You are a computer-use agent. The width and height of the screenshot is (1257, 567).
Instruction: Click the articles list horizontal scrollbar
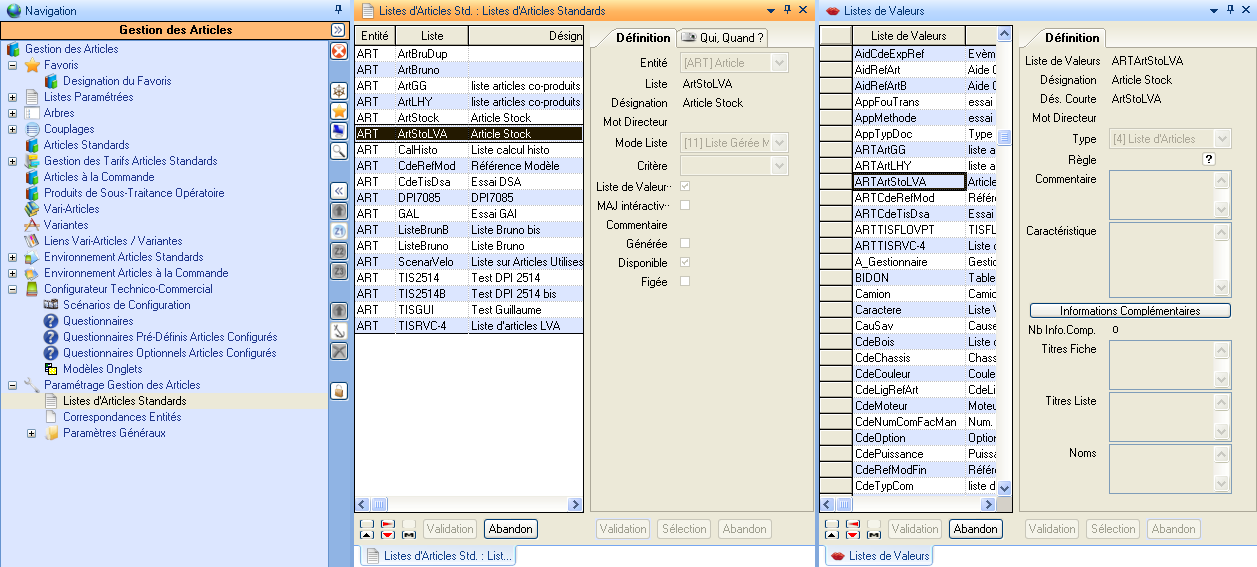tap(469, 505)
